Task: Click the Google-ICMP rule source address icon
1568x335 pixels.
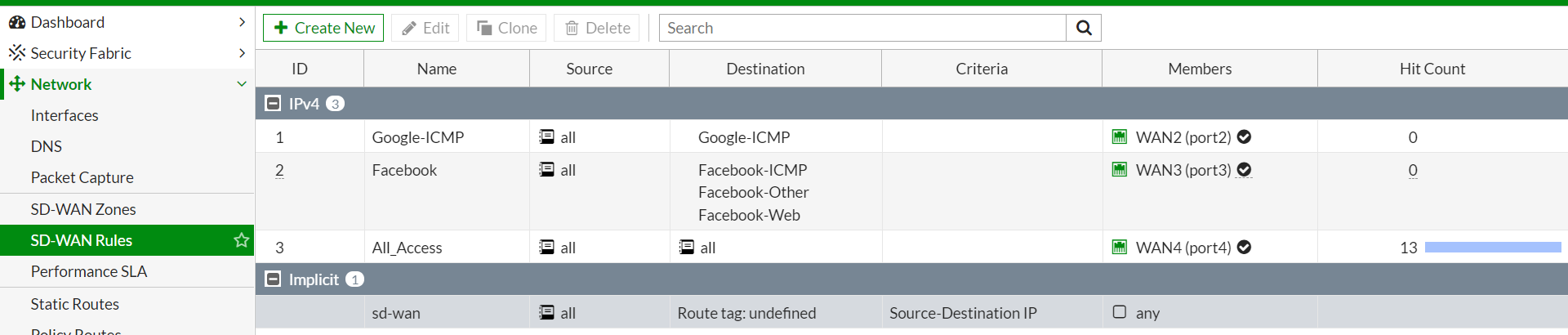Action: 546,136
